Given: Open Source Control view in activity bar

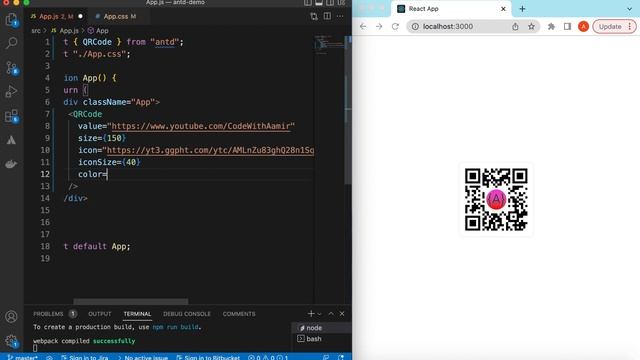Looking at the screenshot, I should (x=11, y=68).
